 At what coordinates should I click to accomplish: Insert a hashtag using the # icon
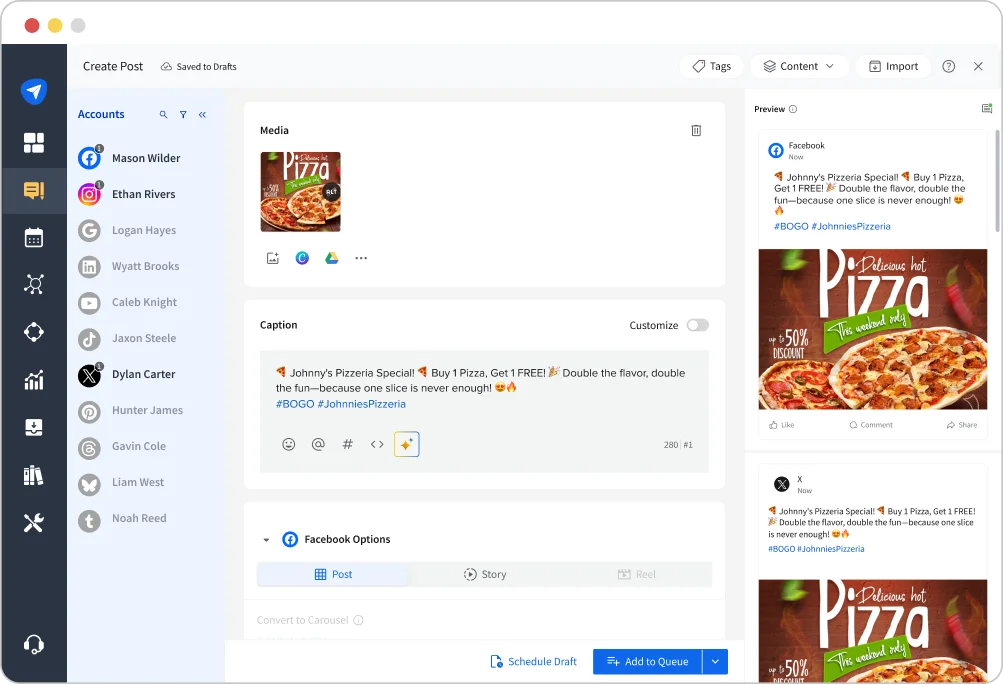point(347,444)
